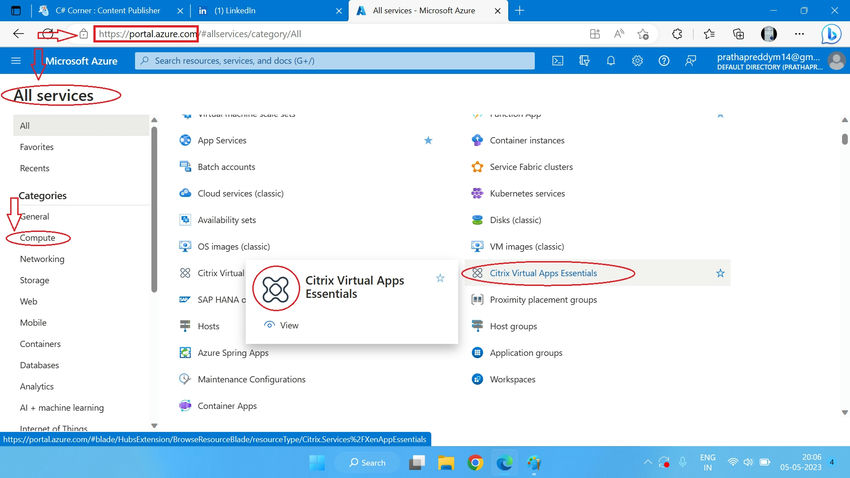Click the Application groups icon
The width and height of the screenshot is (850, 478).
tap(477, 353)
